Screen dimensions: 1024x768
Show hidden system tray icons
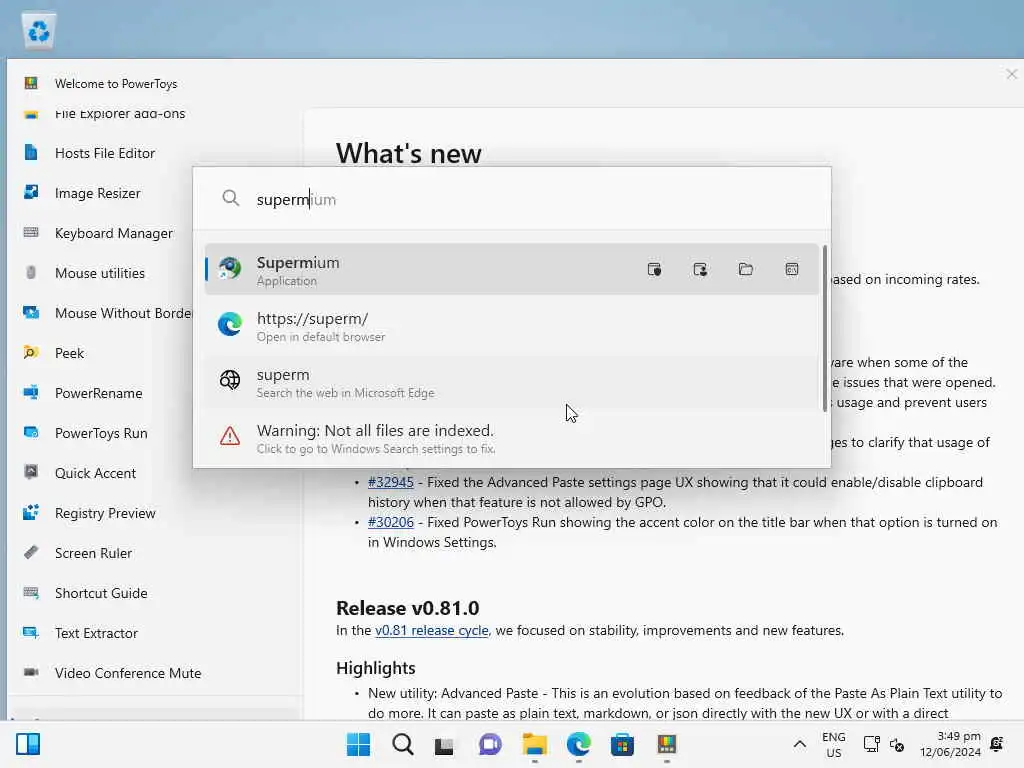799,744
